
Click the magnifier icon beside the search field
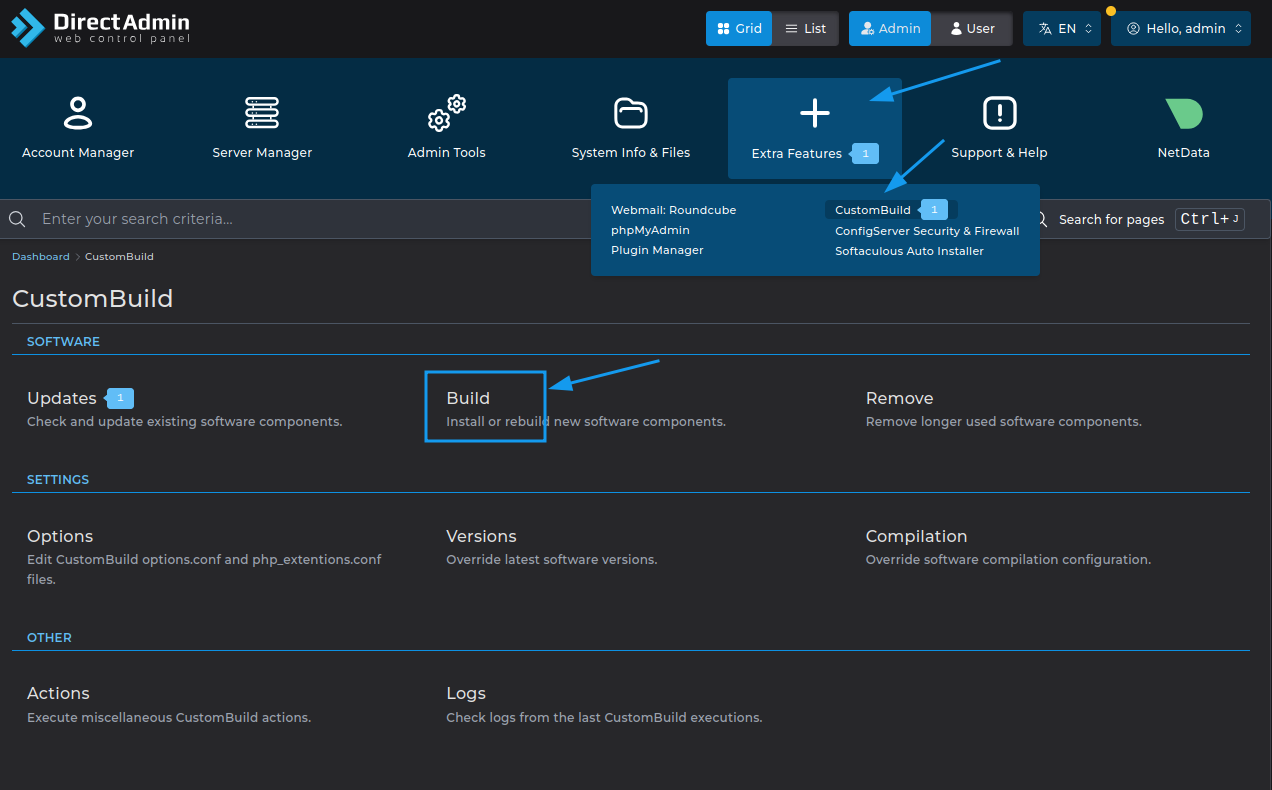click(17, 219)
